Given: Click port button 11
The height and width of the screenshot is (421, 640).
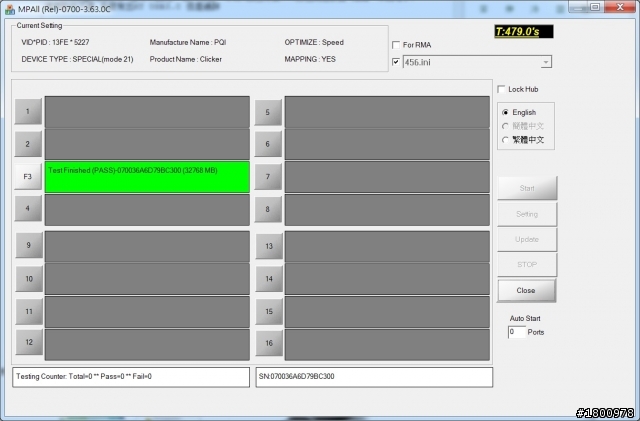Looking at the screenshot, I should (29, 312).
